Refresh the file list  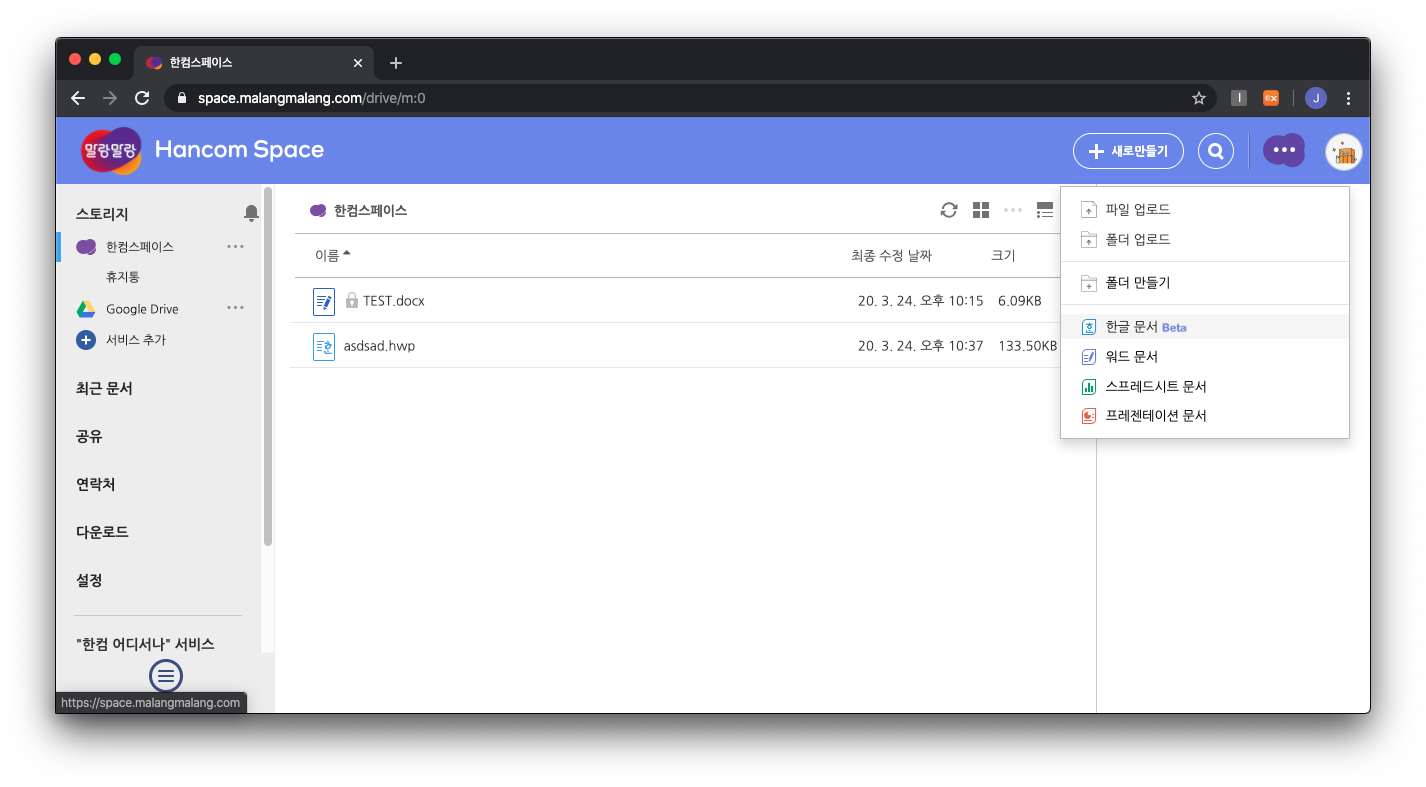(949, 210)
